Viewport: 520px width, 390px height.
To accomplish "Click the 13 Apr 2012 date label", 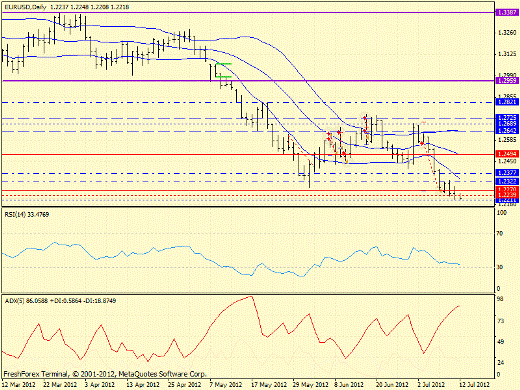I will [x=143, y=385].
